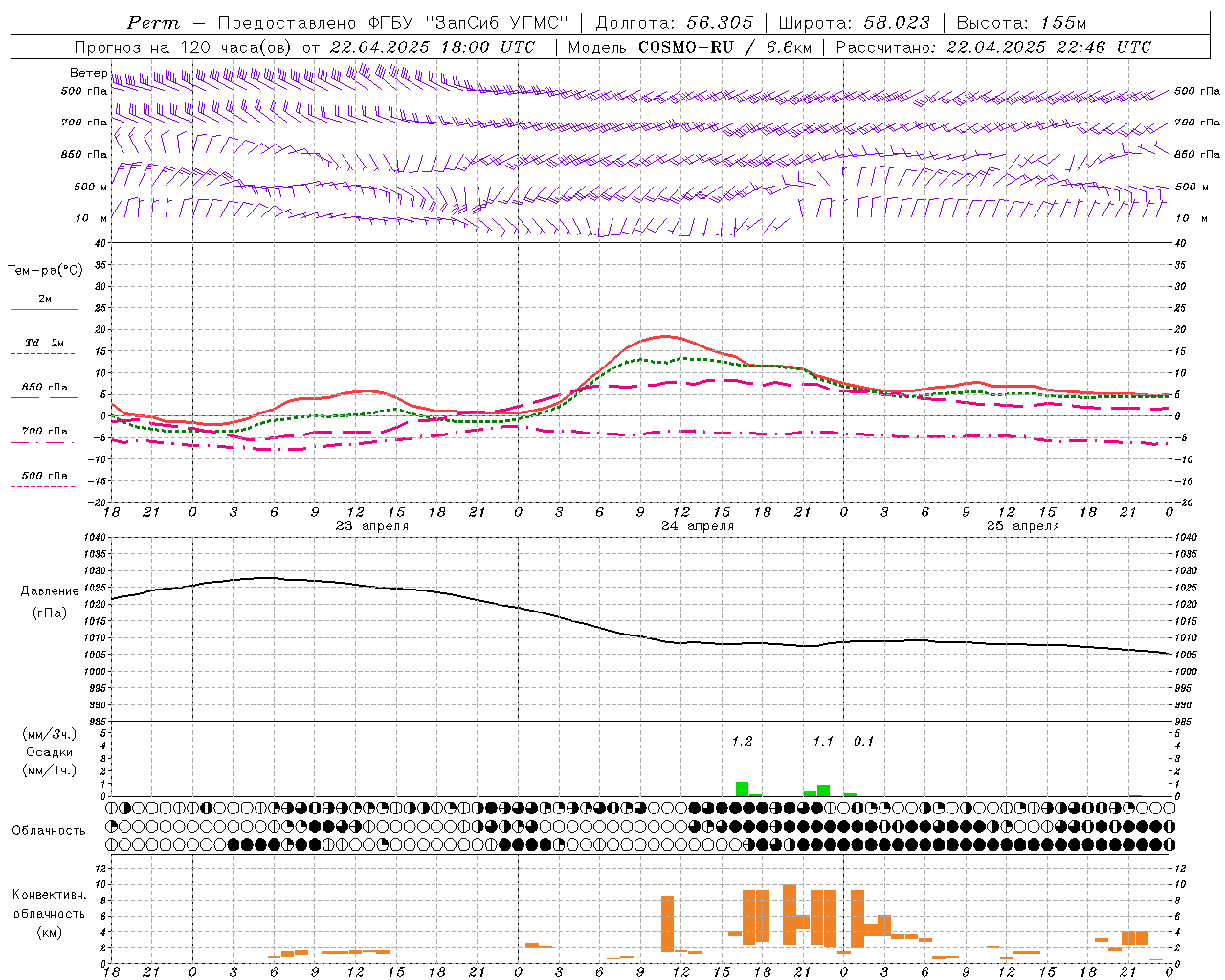Click the 'Конвективн.' convective cloud label

pos(49,895)
